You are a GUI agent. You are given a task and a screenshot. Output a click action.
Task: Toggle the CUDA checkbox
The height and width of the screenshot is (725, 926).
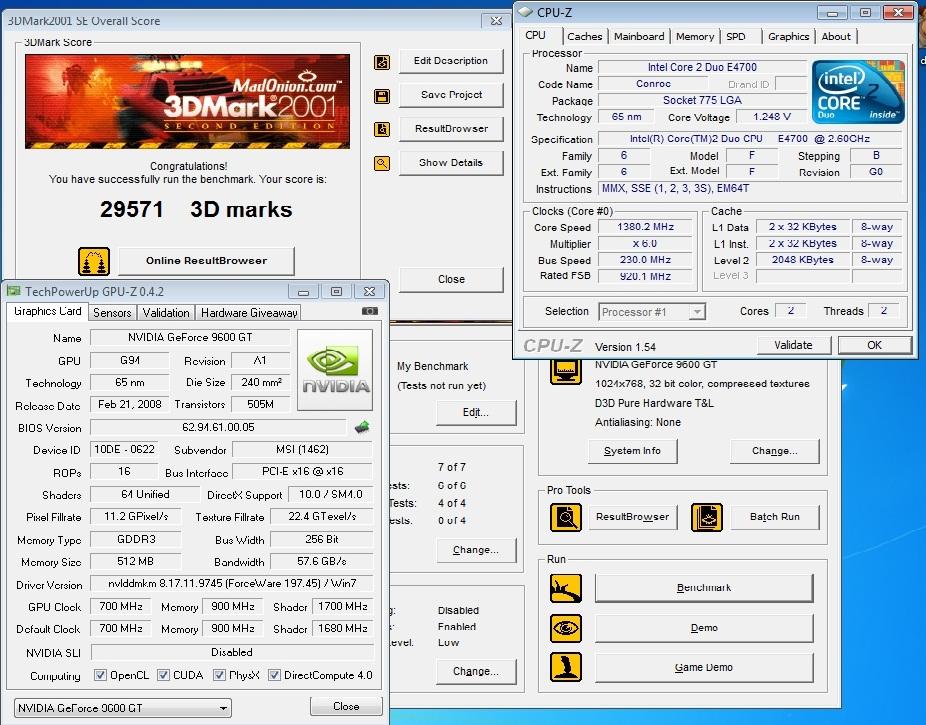tap(164, 675)
